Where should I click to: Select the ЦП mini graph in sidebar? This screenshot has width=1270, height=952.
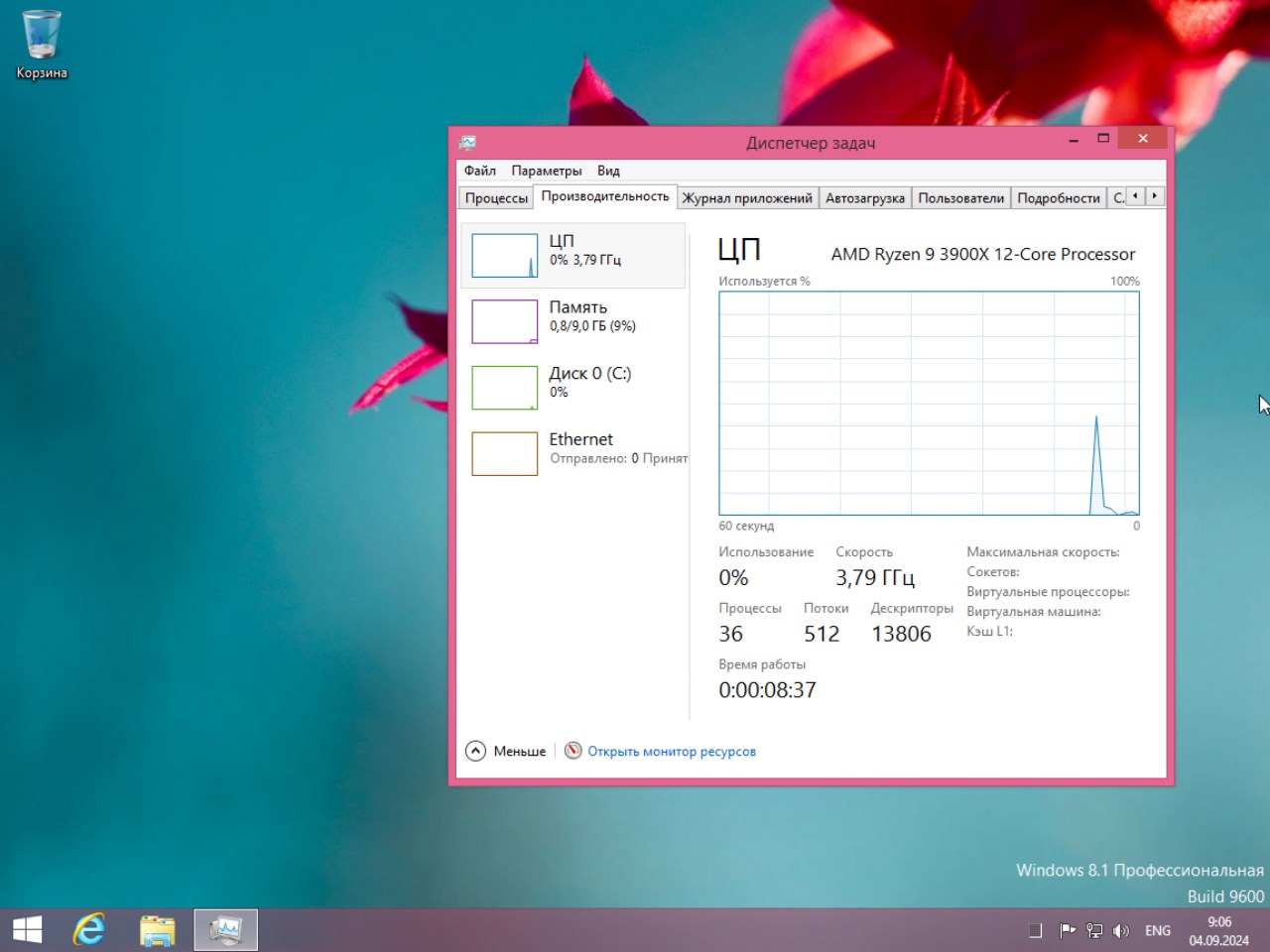[x=505, y=256]
